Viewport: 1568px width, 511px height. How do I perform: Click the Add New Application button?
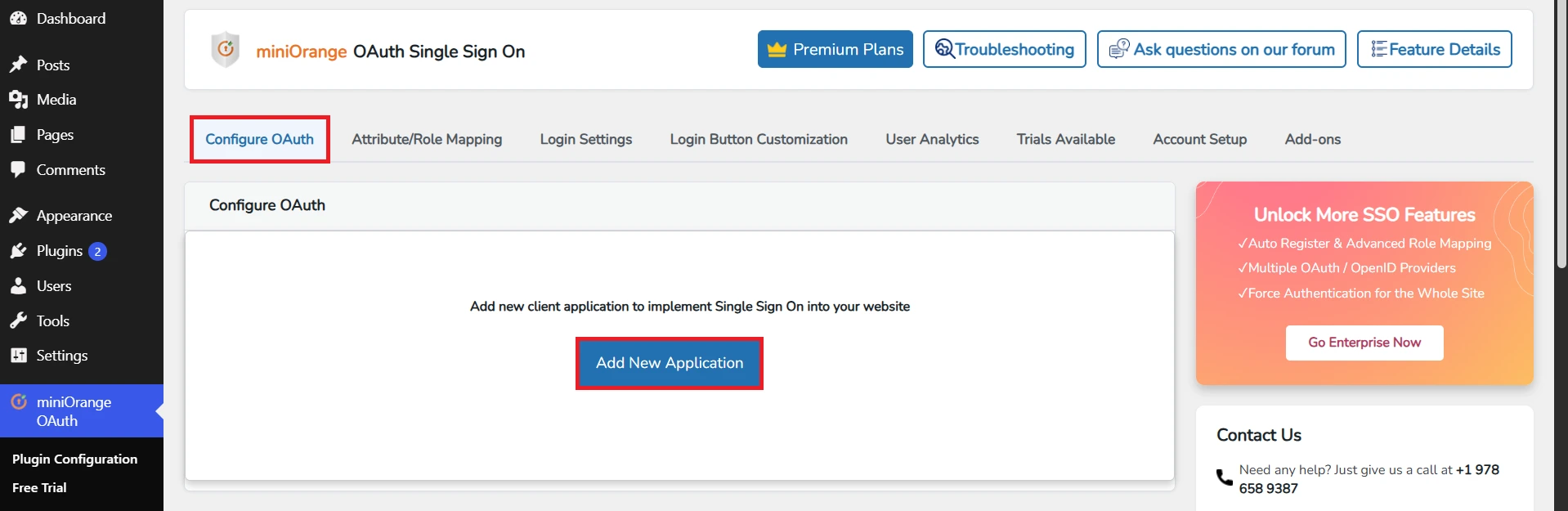[670, 363]
